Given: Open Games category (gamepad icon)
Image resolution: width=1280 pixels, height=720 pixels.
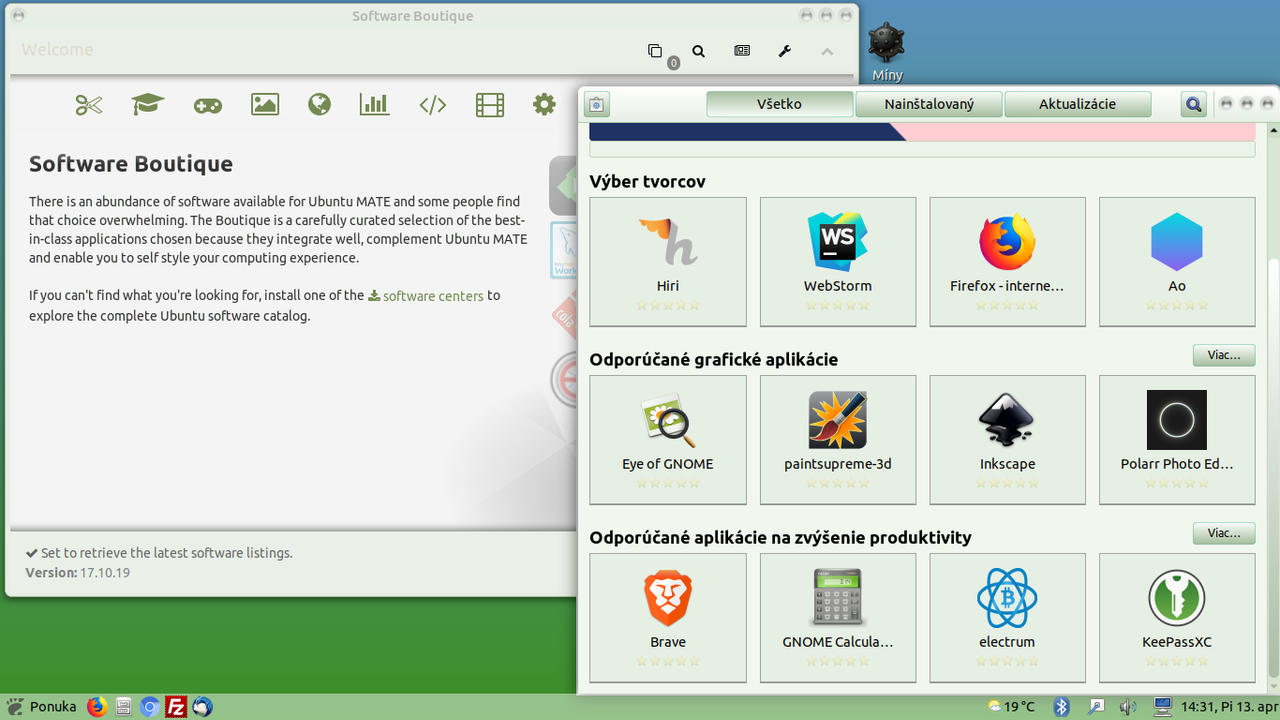Looking at the screenshot, I should coord(208,105).
